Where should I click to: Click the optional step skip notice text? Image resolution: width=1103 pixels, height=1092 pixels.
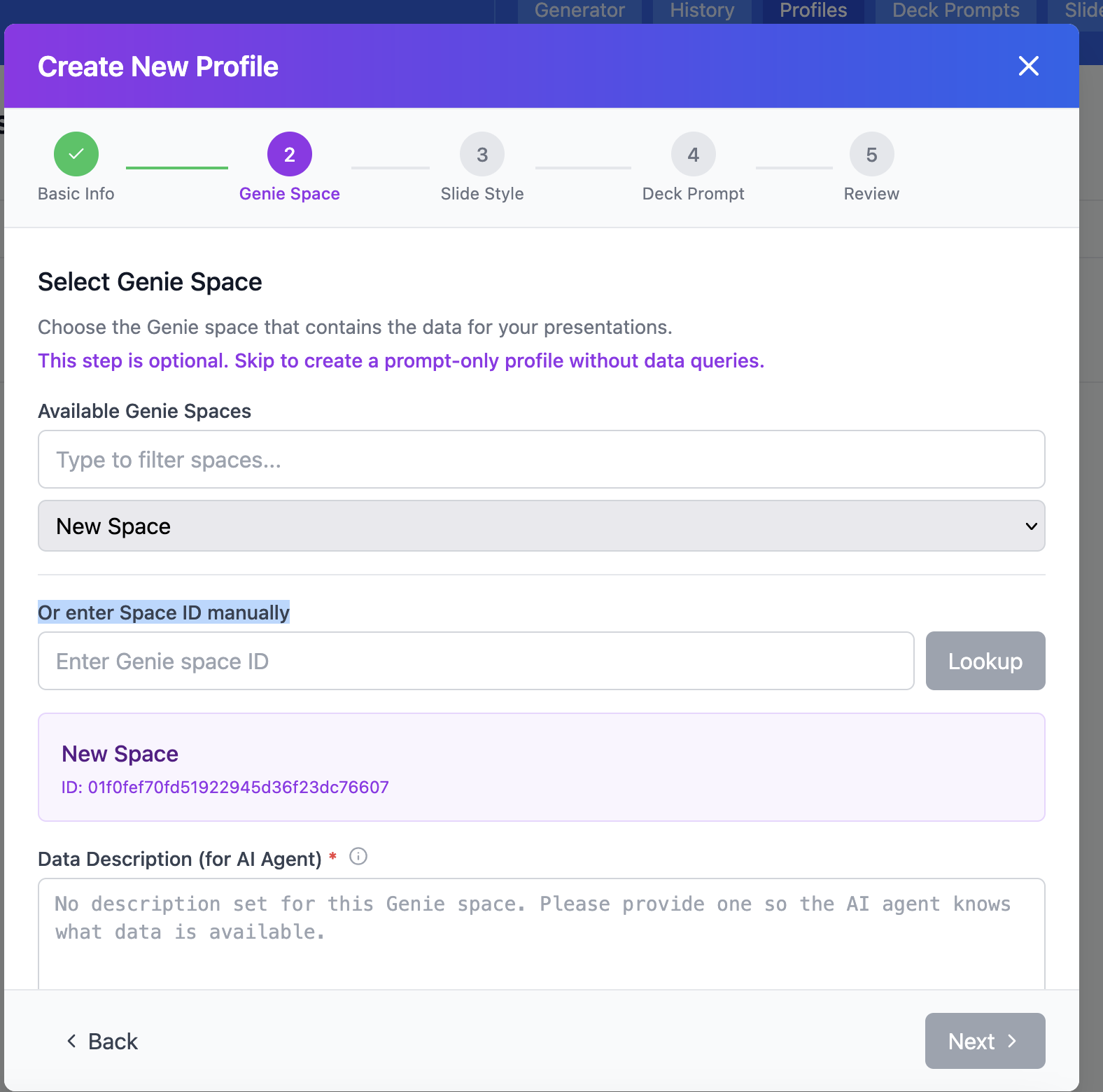point(401,360)
